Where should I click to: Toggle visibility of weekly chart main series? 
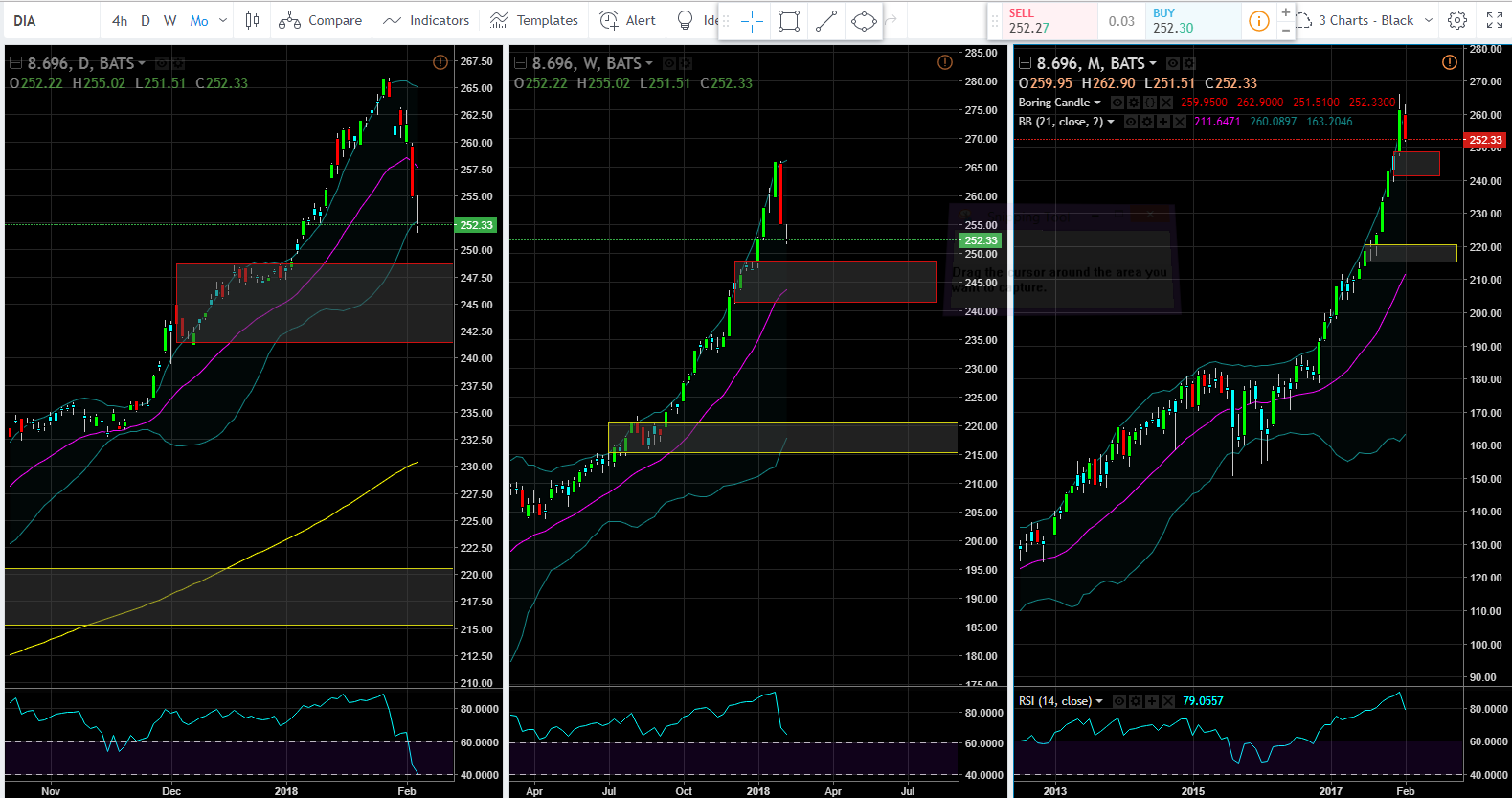668,63
